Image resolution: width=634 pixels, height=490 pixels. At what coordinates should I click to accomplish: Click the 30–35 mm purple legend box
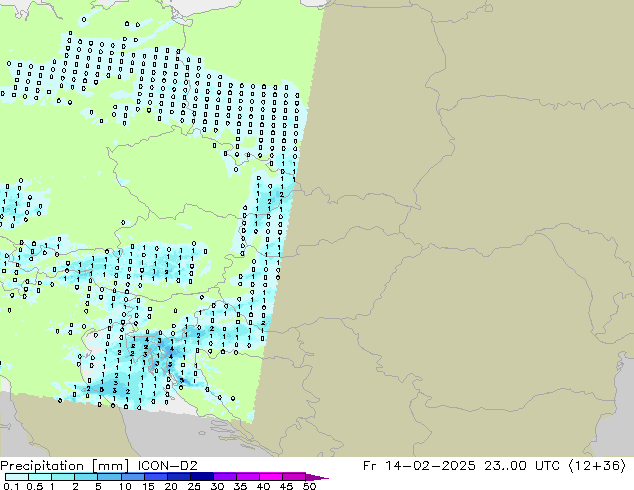[x=224, y=477]
